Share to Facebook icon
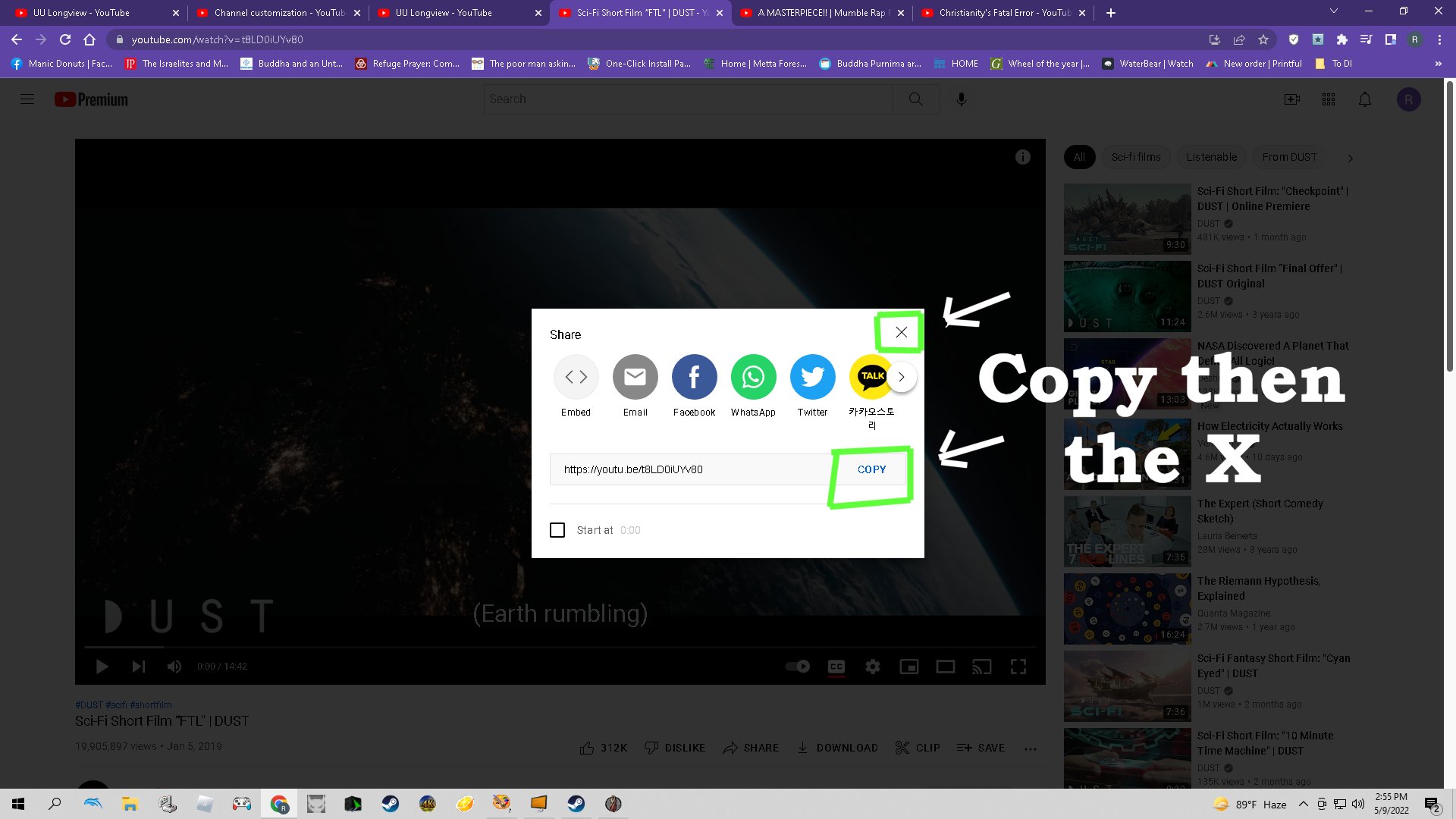 pyautogui.click(x=694, y=377)
